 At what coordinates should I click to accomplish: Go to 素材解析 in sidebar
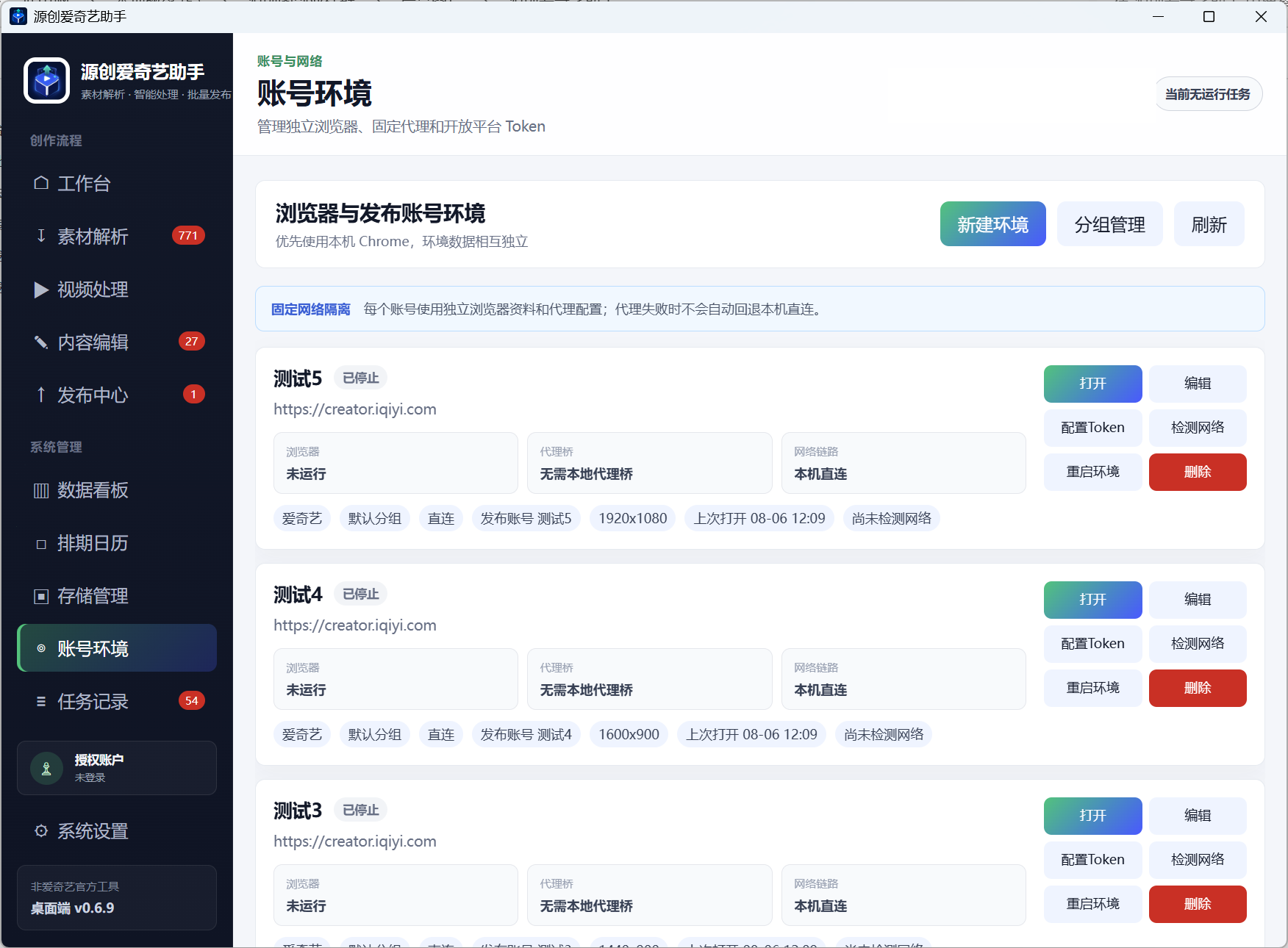click(117, 236)
